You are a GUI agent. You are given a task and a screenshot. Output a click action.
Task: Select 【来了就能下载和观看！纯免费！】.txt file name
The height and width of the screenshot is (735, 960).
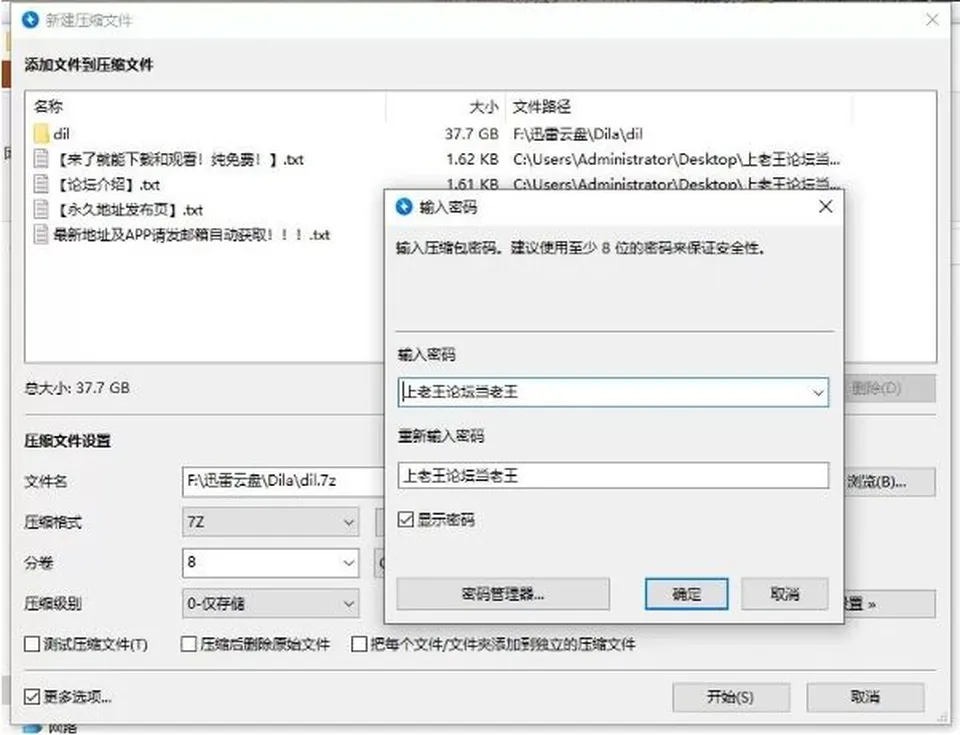pos(179,159)
